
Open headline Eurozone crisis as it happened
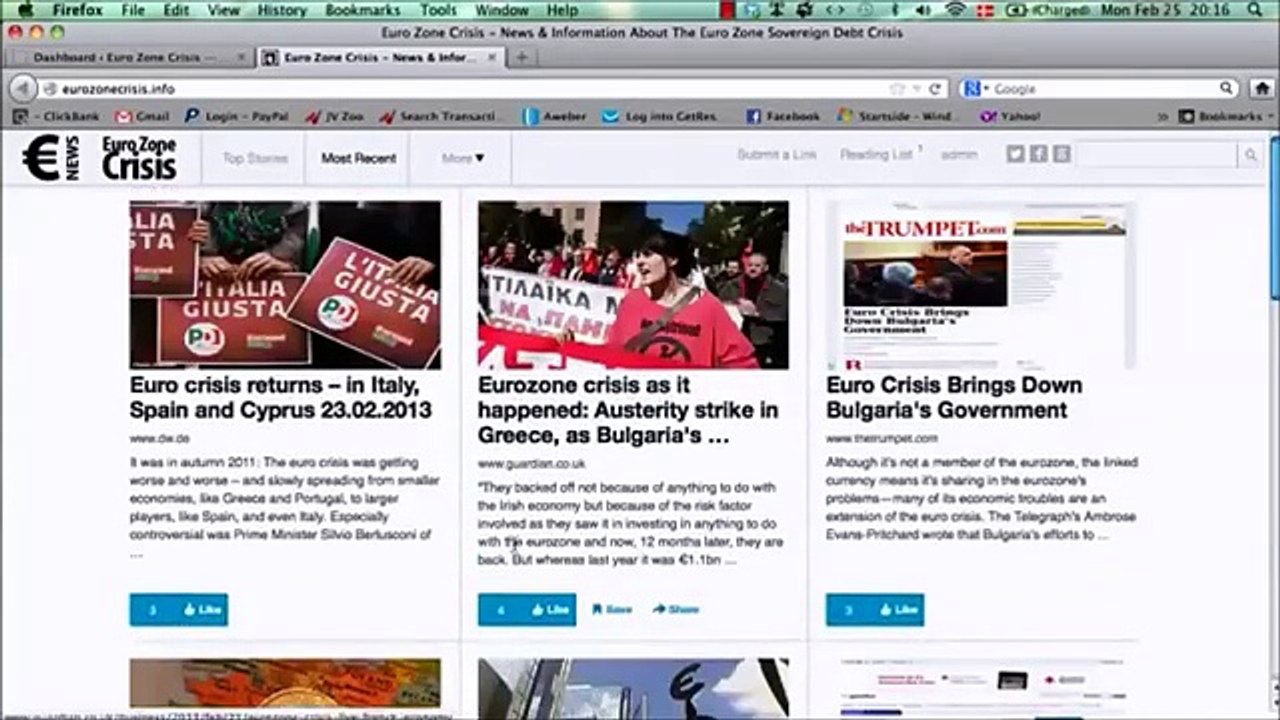[628, 411]
